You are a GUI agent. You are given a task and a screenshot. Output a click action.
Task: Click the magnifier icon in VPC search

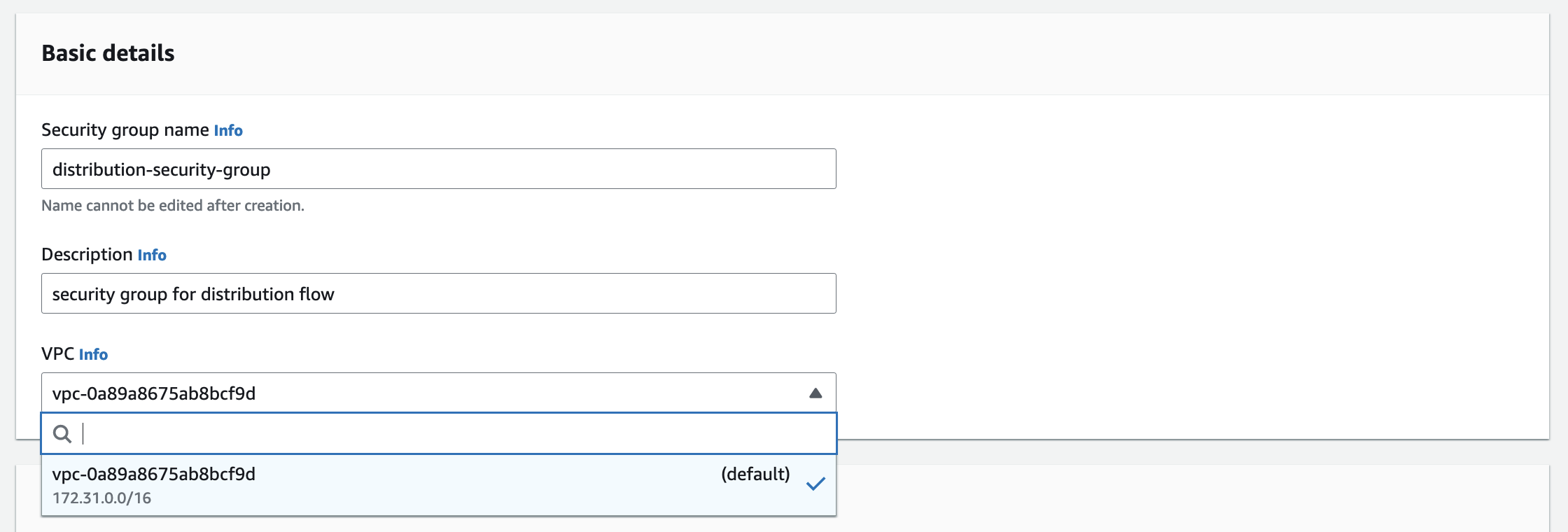pos(62,434)
